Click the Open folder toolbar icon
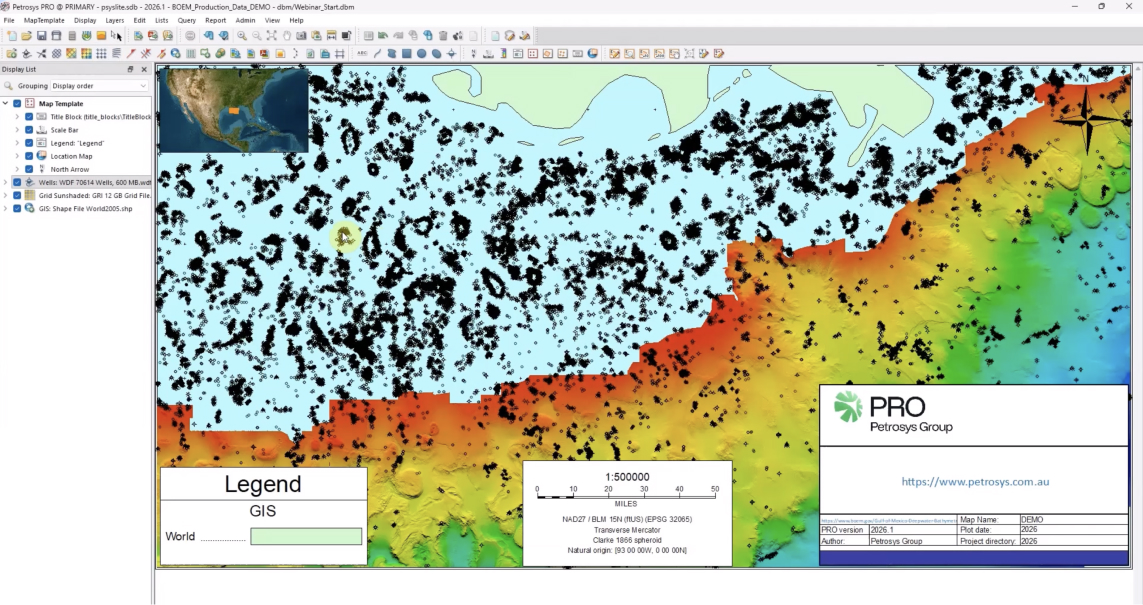This screenshot has height=605, width=1143. [x=26, y=36]
